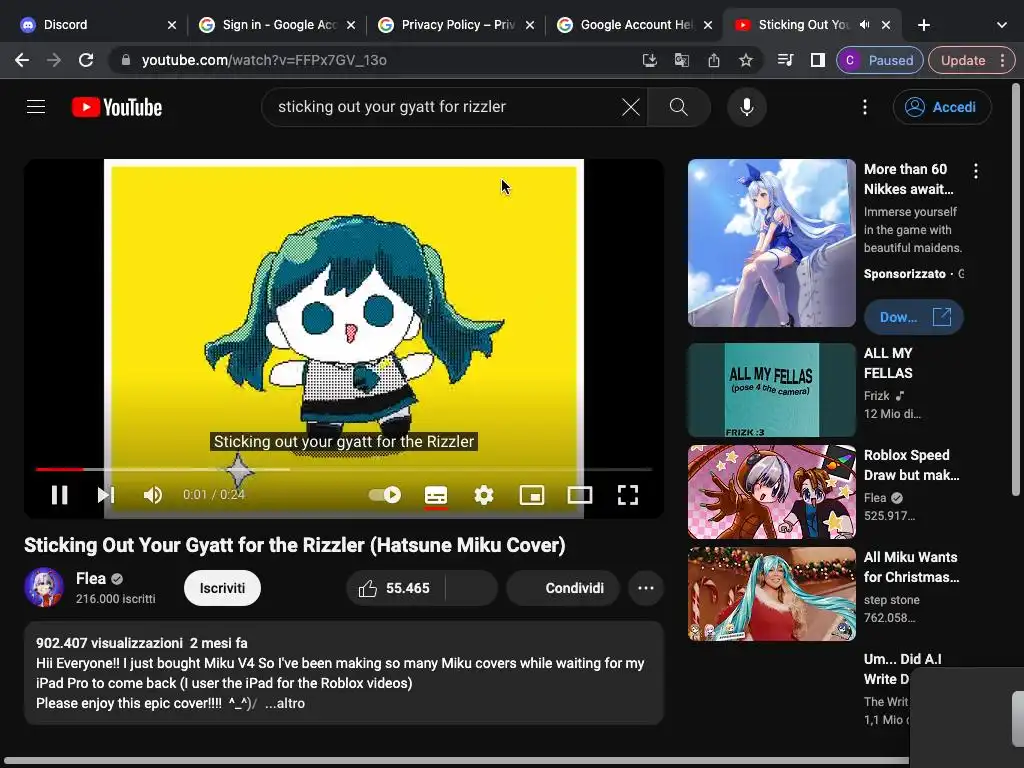Open the player settings gear
1024x768 pixels.
click(483, 495)
